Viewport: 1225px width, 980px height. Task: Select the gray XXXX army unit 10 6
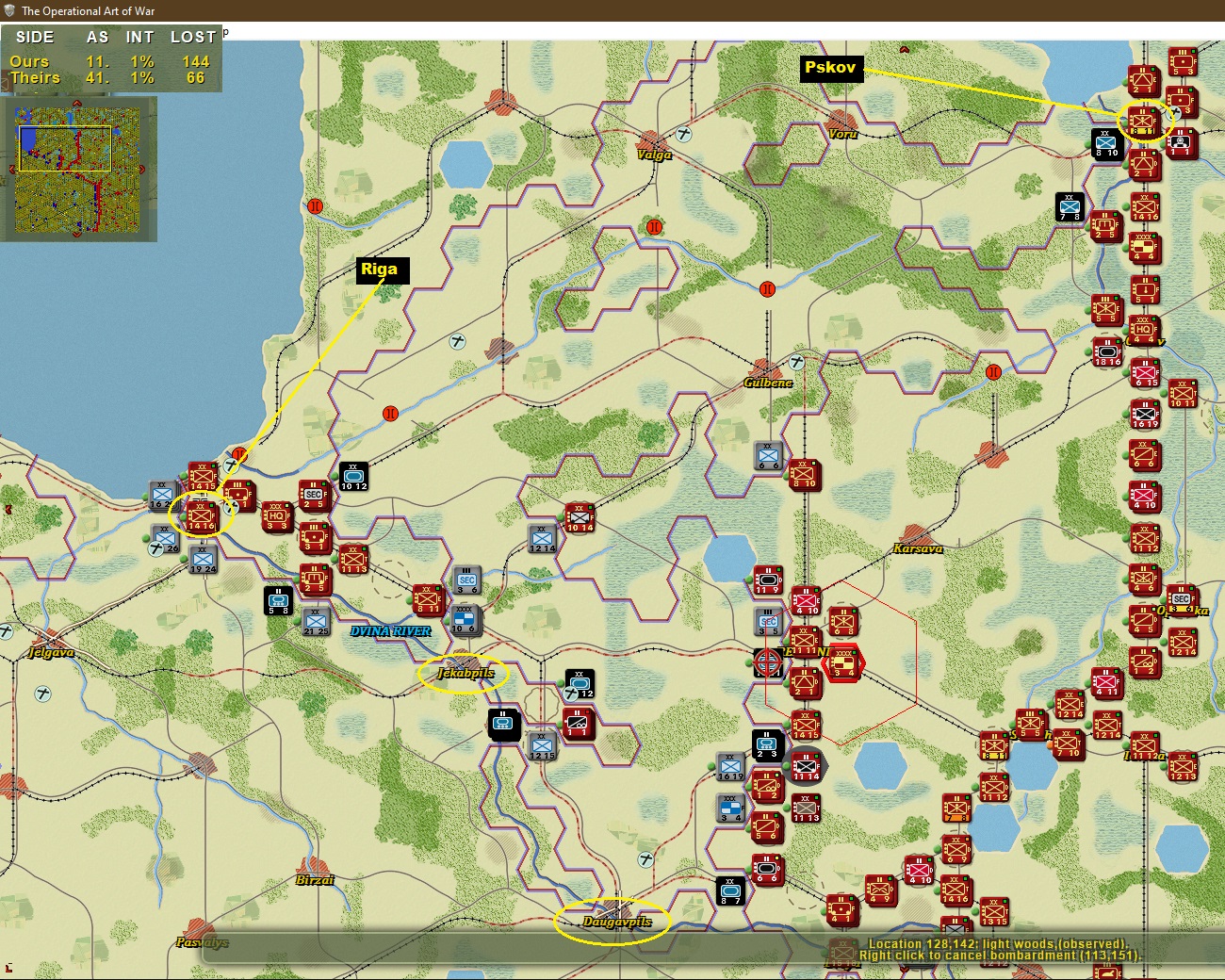(x=465, y=620)
